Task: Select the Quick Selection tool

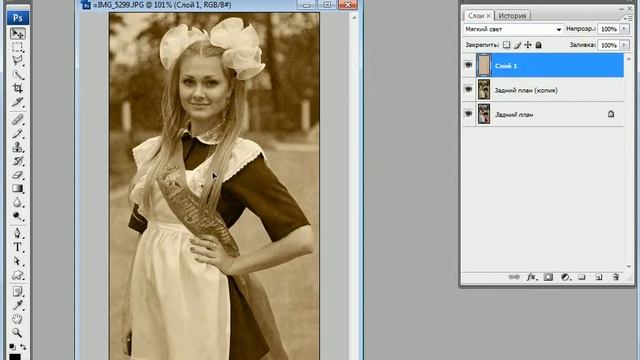Action: click(17, 75)
